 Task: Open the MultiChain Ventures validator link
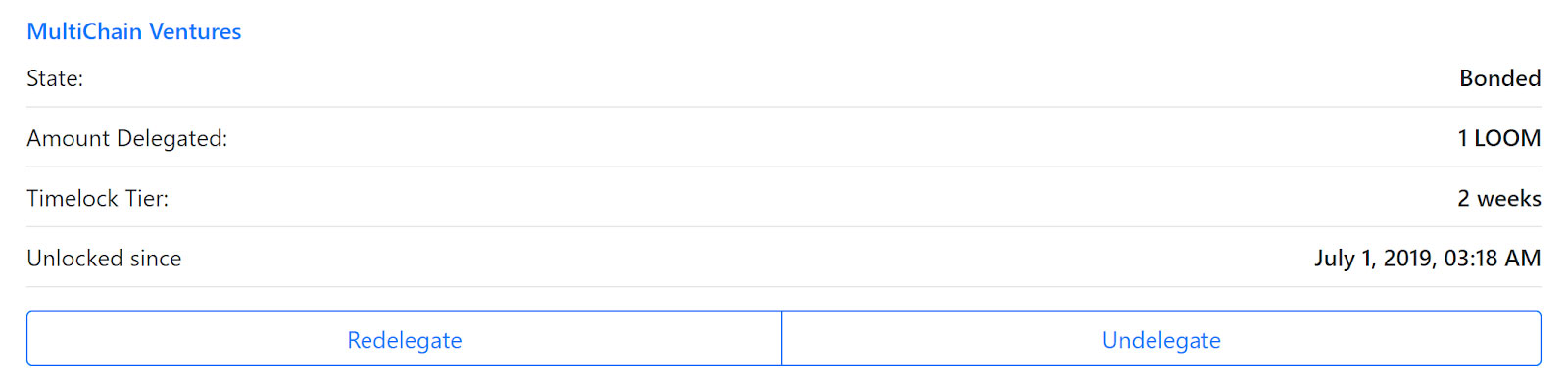[134, 31]
